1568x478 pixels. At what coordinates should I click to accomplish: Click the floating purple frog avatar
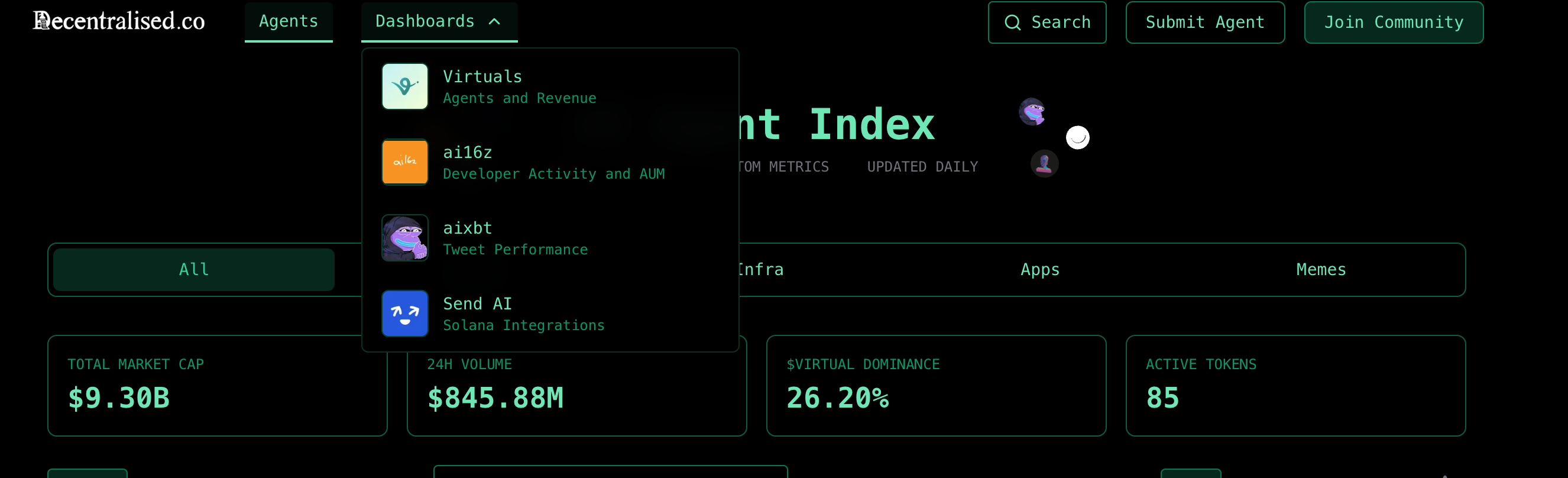coord(1032,111)
